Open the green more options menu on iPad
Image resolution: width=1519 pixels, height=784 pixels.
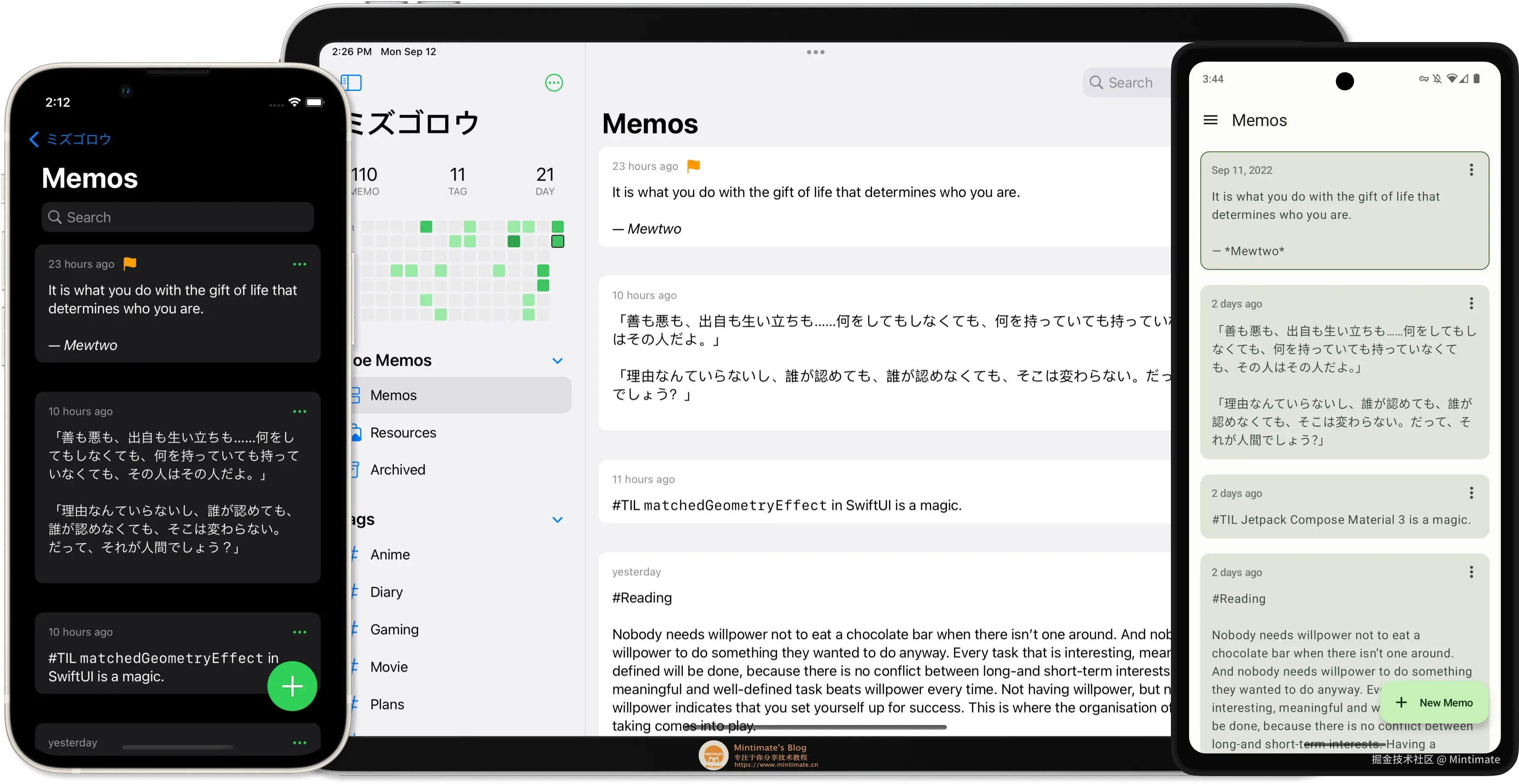tap(553, 82)
